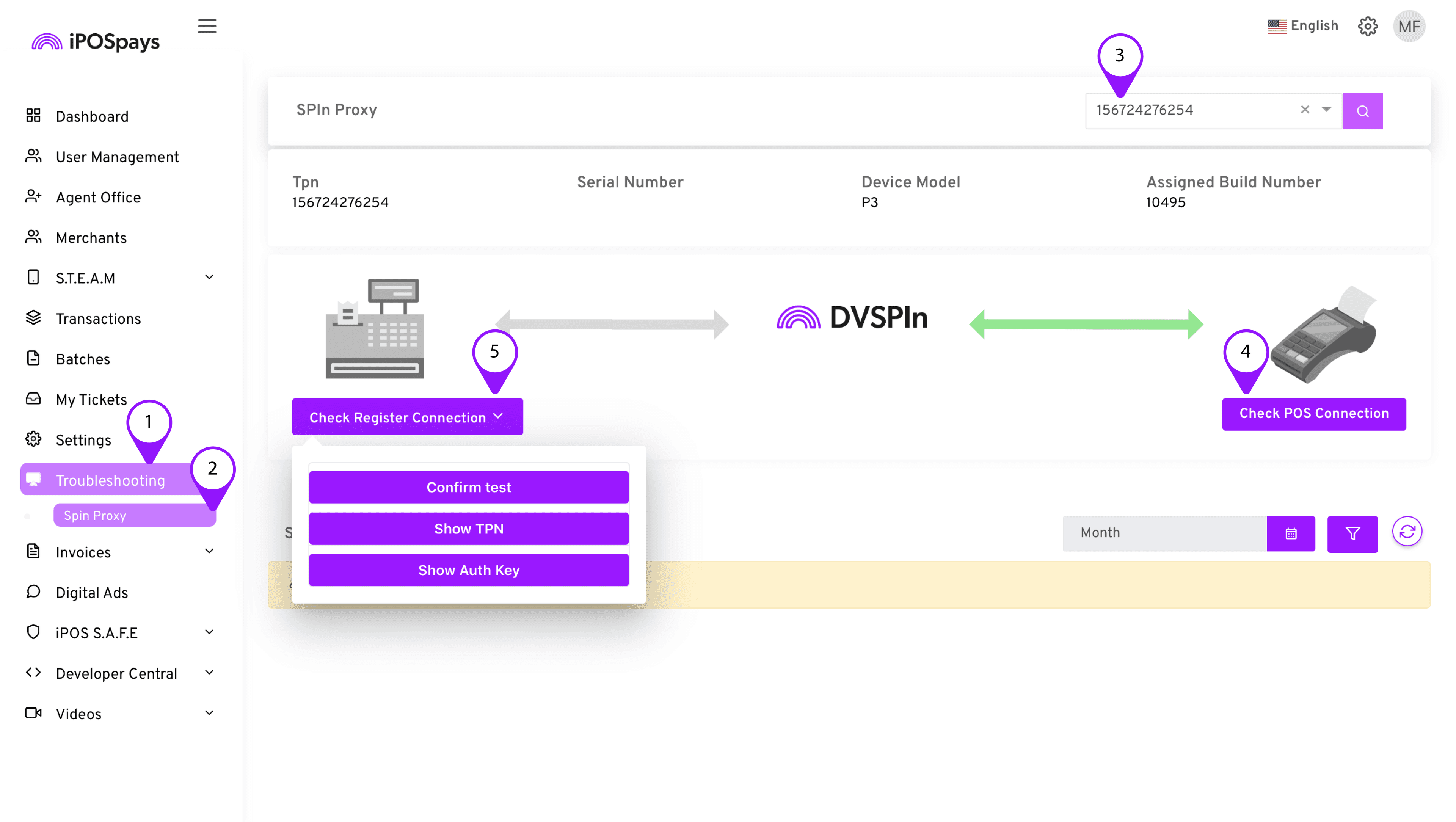Click the User Management people icon
The width and height of the screenshot is (1456, 822).
point(33,156)
